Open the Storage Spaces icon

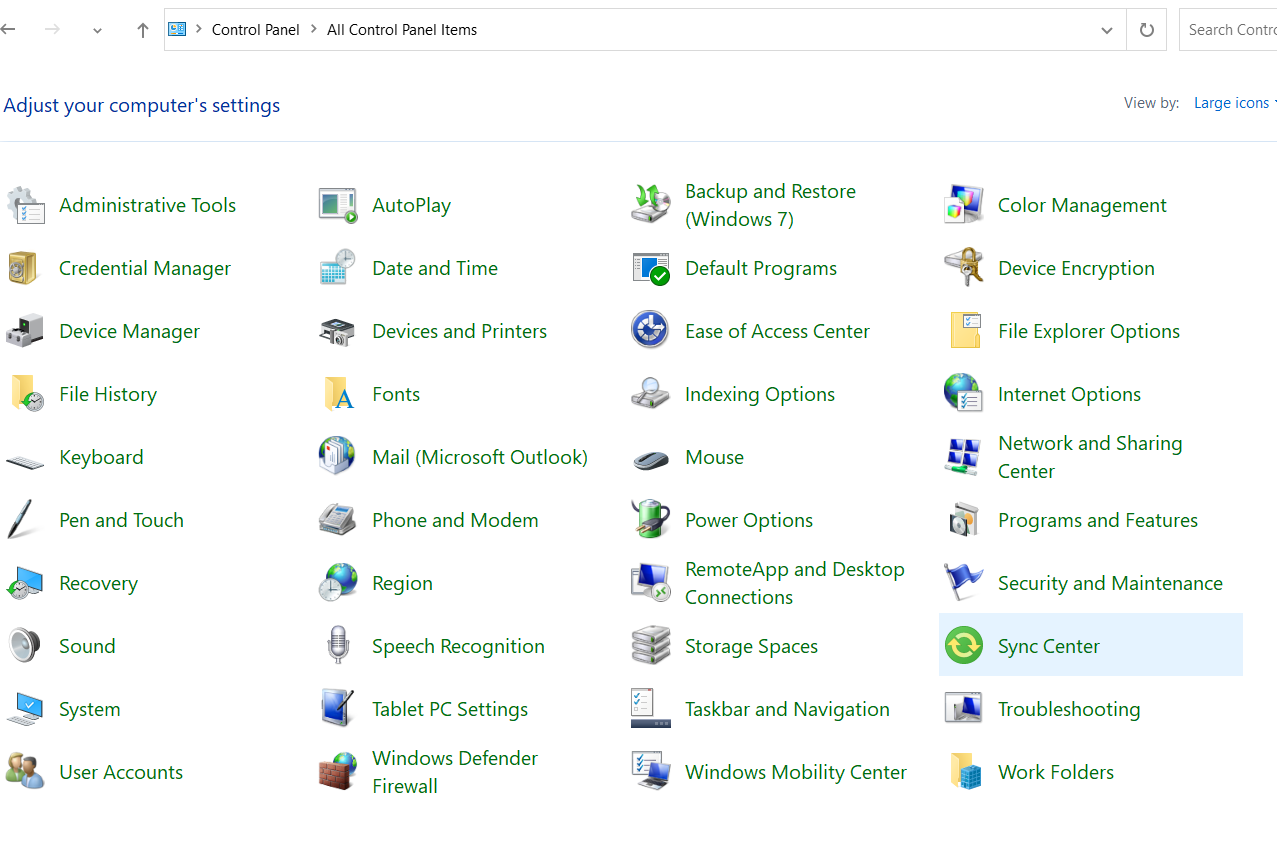point(651,646)
